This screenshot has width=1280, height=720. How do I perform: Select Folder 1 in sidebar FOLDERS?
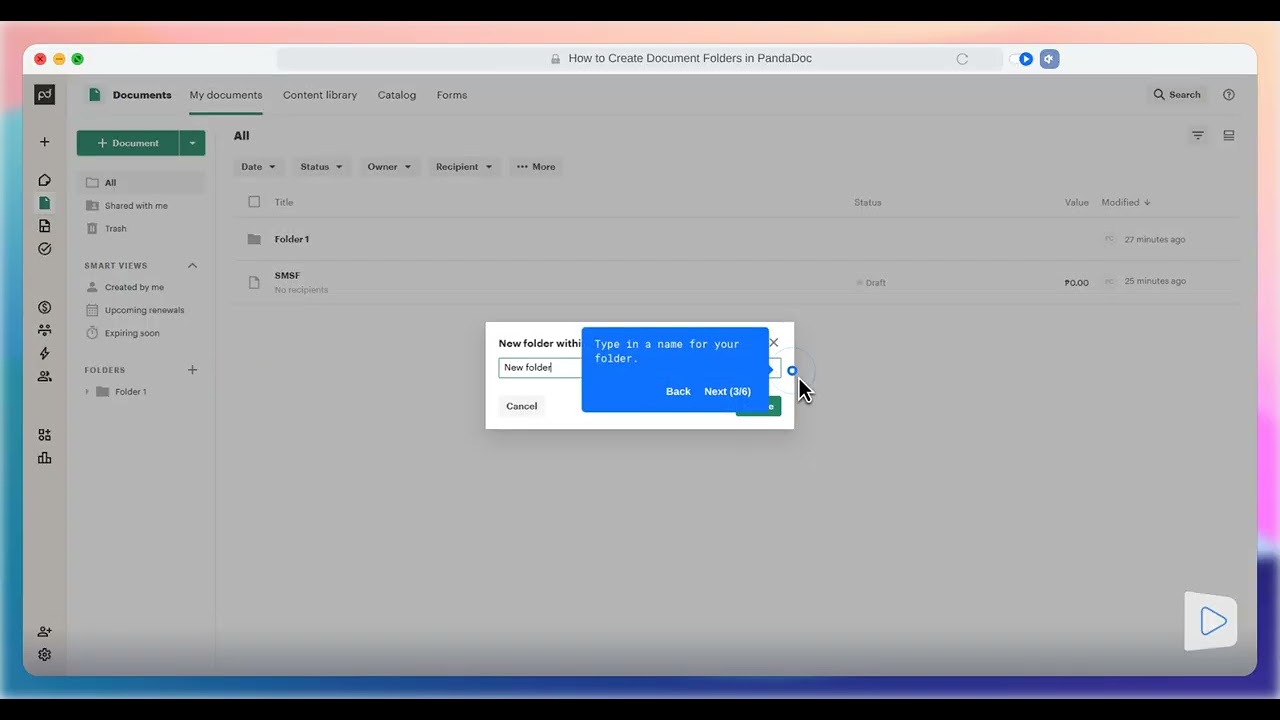coord(130,392)
